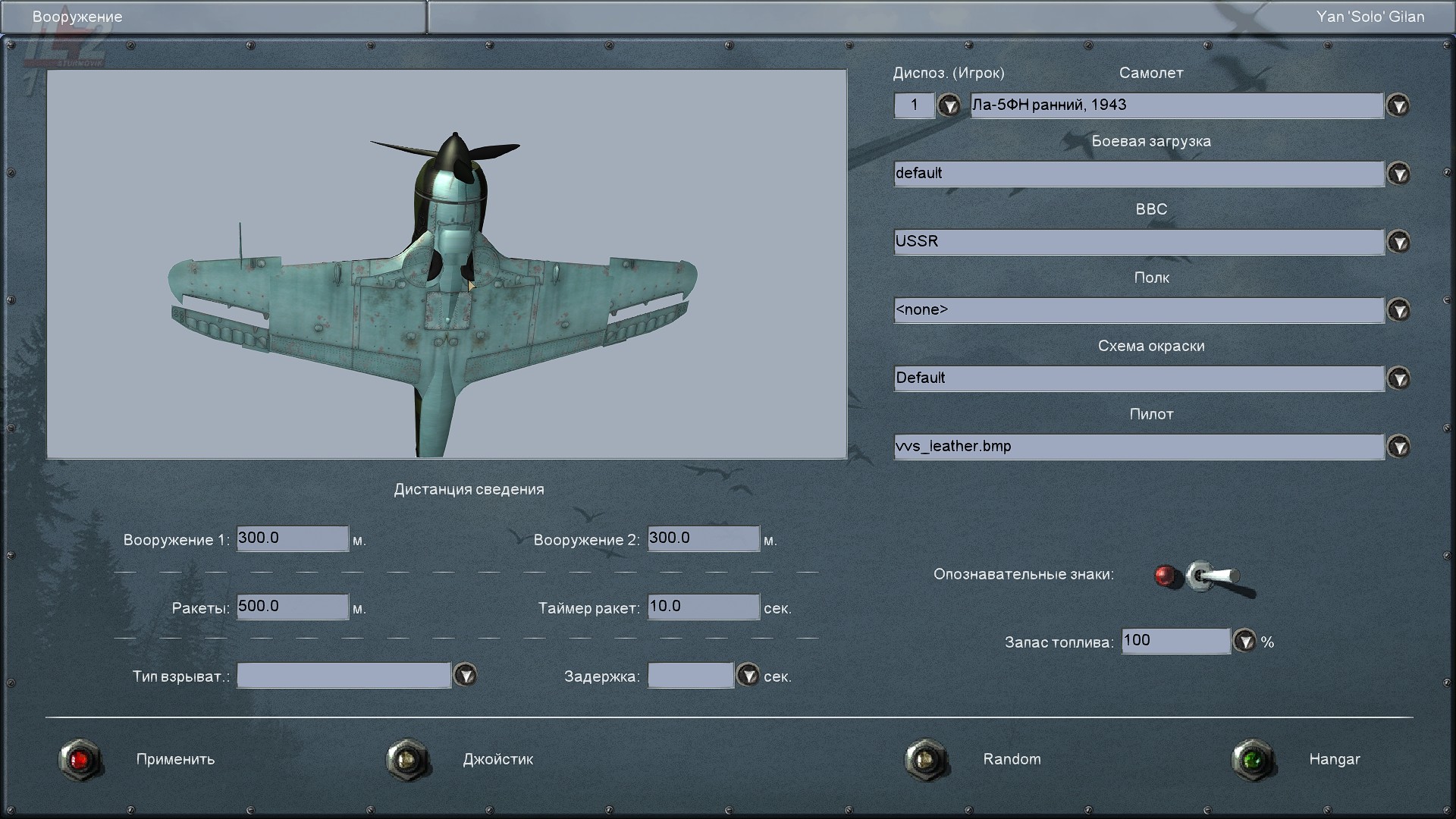Screen dimensions: 1456x819
Task: Click the Hangar text label
Action: (1334, 759)
